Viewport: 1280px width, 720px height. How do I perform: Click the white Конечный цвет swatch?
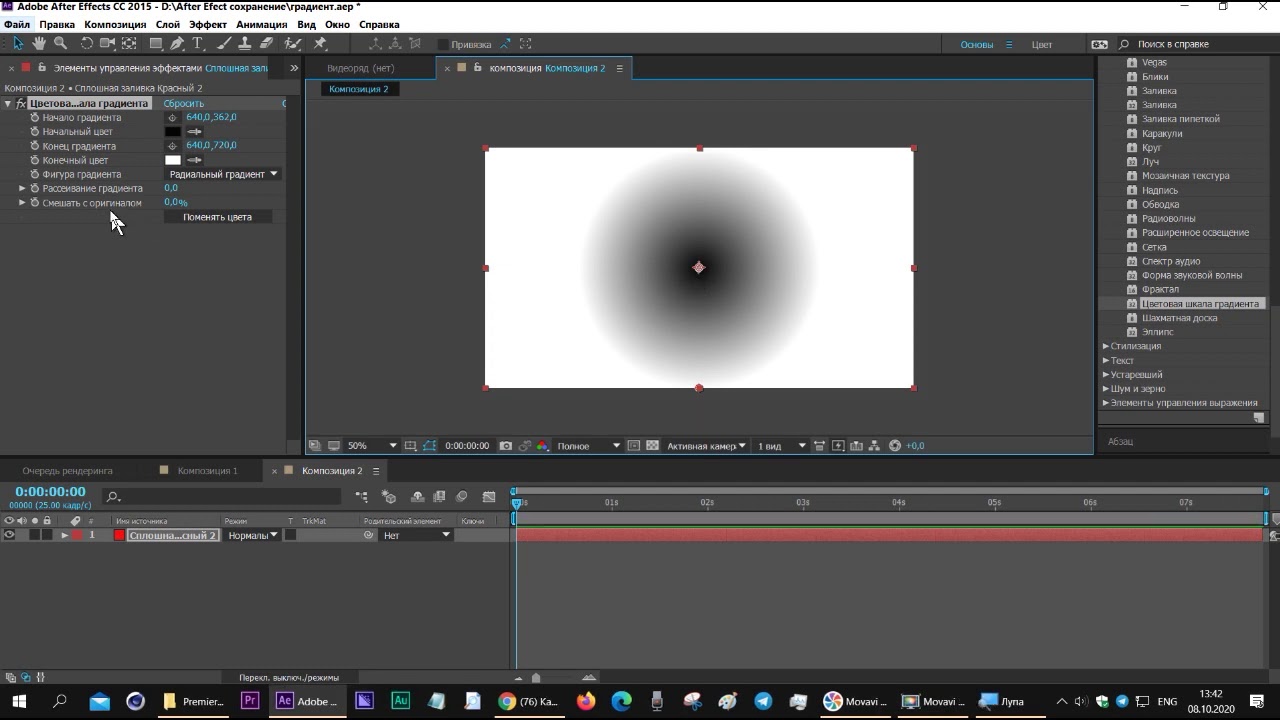pyautogui.click(x=173, y=160)
